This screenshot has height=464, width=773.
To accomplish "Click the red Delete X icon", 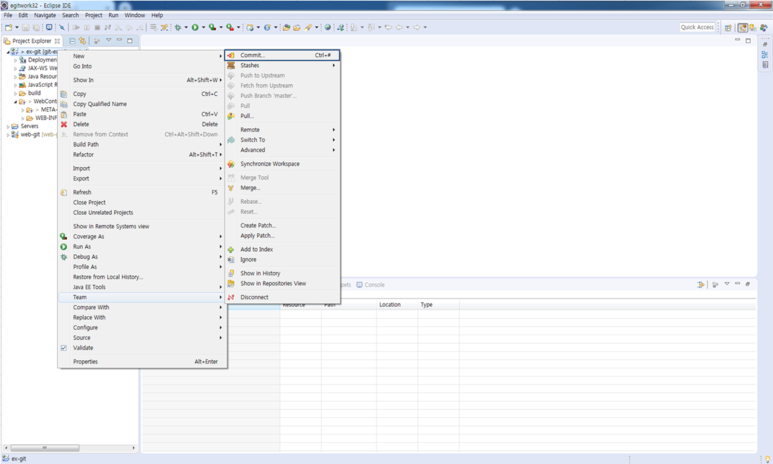I will pyautogui.click(x=64, y=124).
